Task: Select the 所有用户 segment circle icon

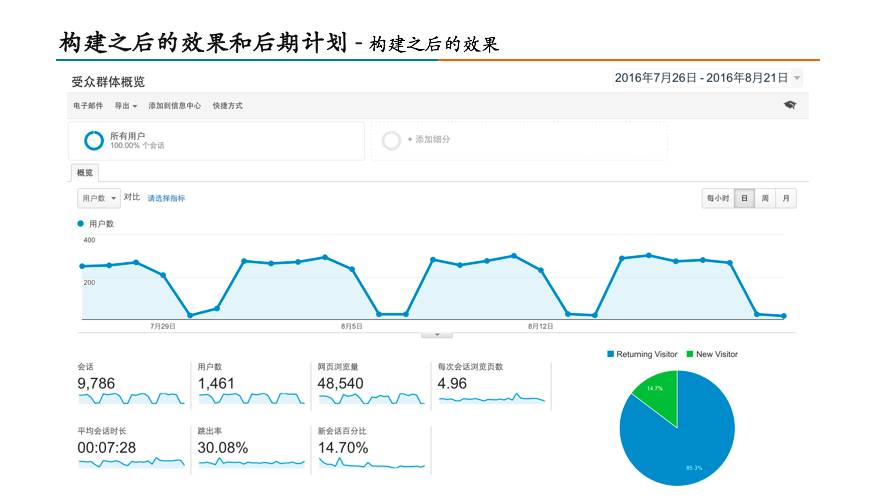Action: pos(94,141)
